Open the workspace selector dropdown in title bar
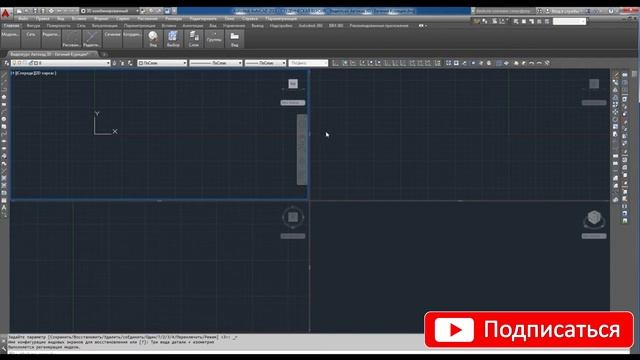This screenshot has height=360, width=640. 110,11
